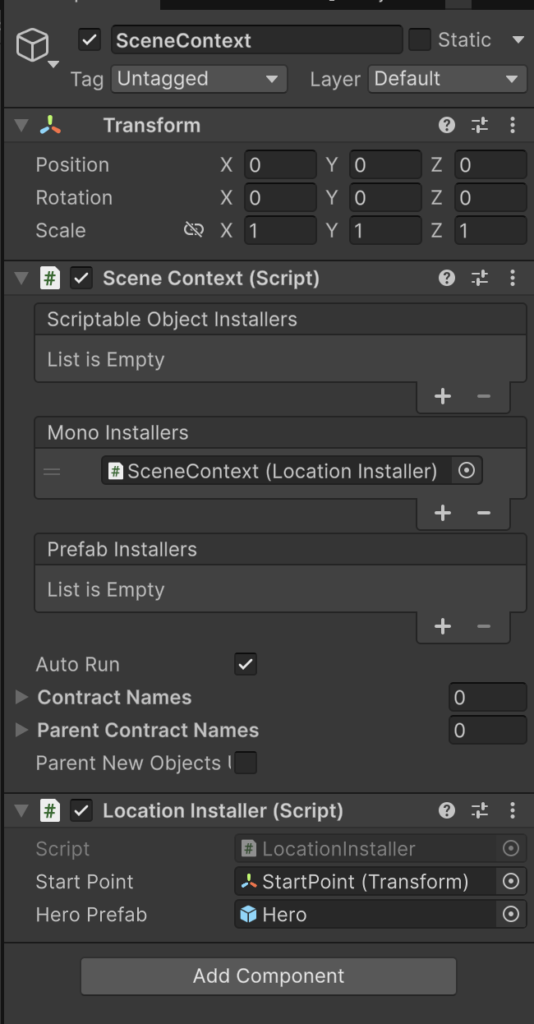The height and width of the screenshot is (1024, 534).
Task: Open the Layer Default dropdown
Action: pyautogui.click(x=447, y=79)
